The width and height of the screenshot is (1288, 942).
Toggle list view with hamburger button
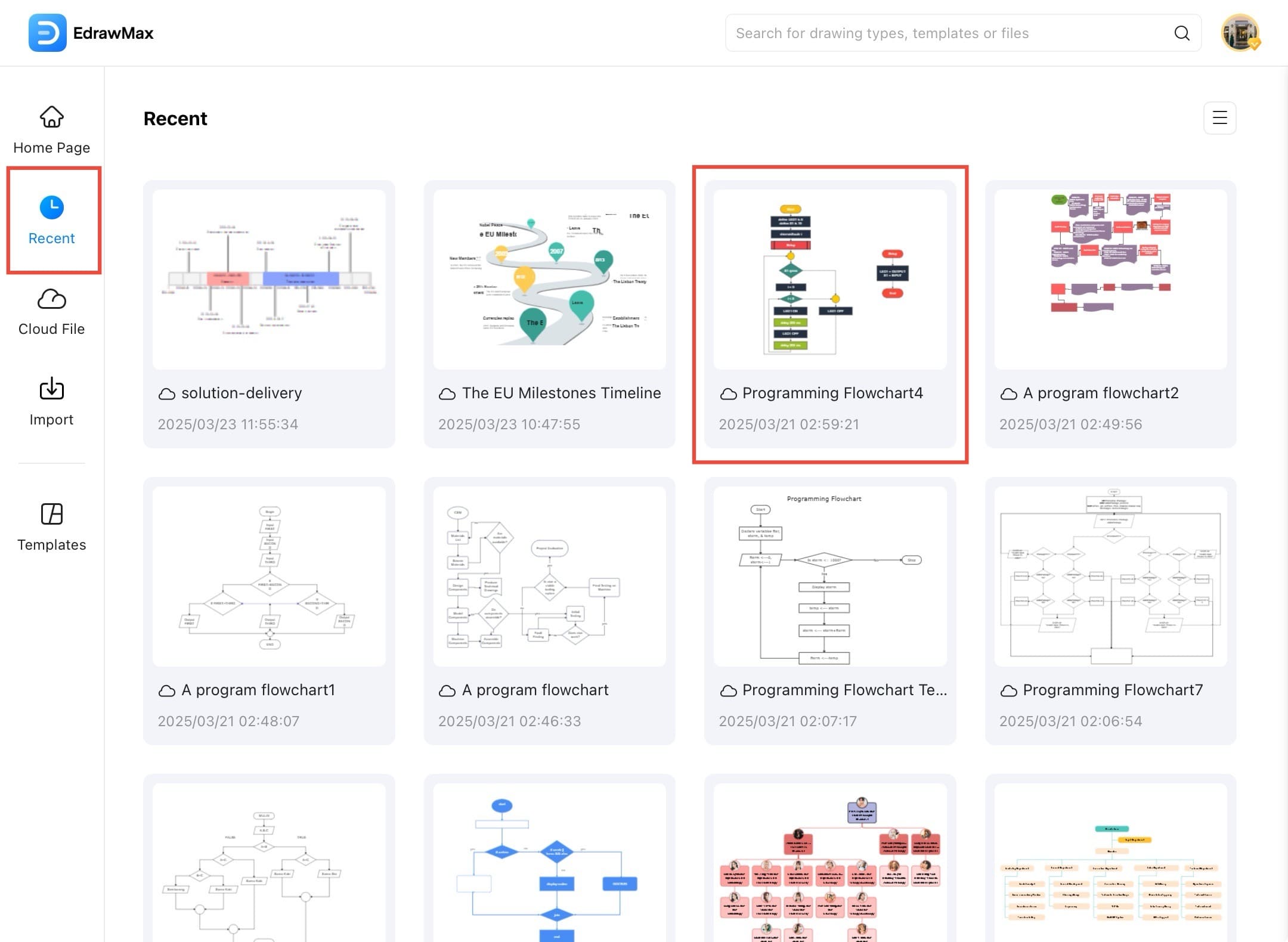[x=1219, y=118]
